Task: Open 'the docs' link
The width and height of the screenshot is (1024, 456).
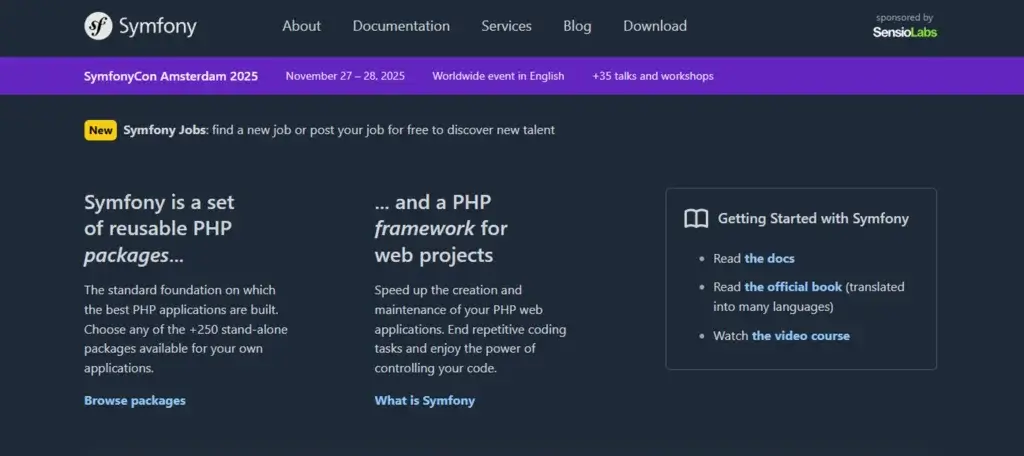Action: (x=769, y=259)
